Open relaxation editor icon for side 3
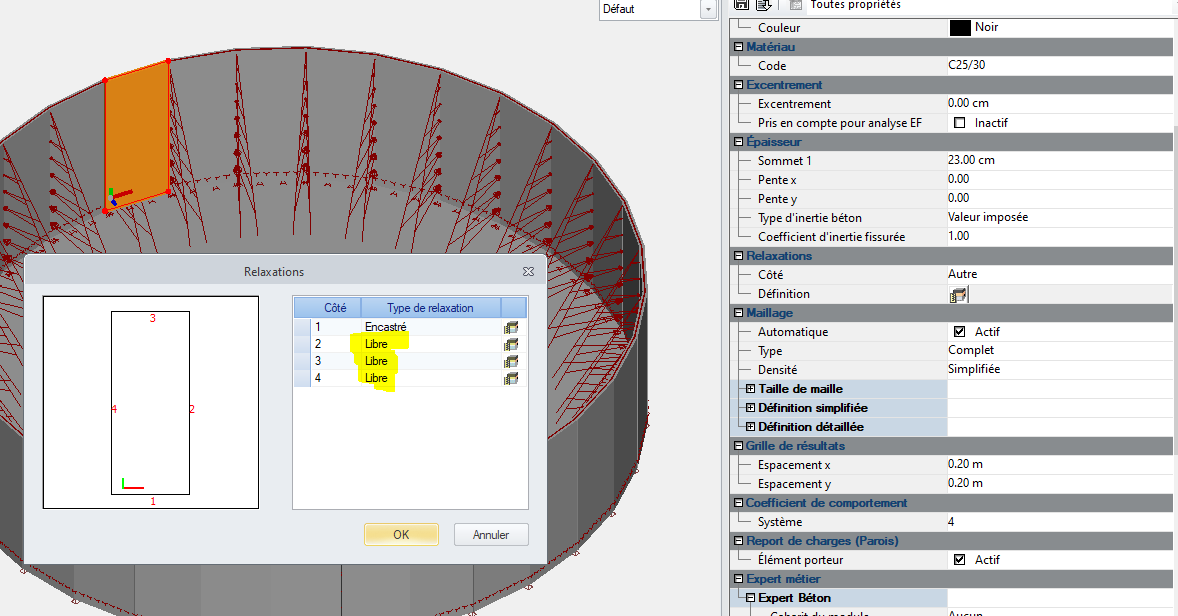Screen dimensions: 1178x616 click(511, 361)
